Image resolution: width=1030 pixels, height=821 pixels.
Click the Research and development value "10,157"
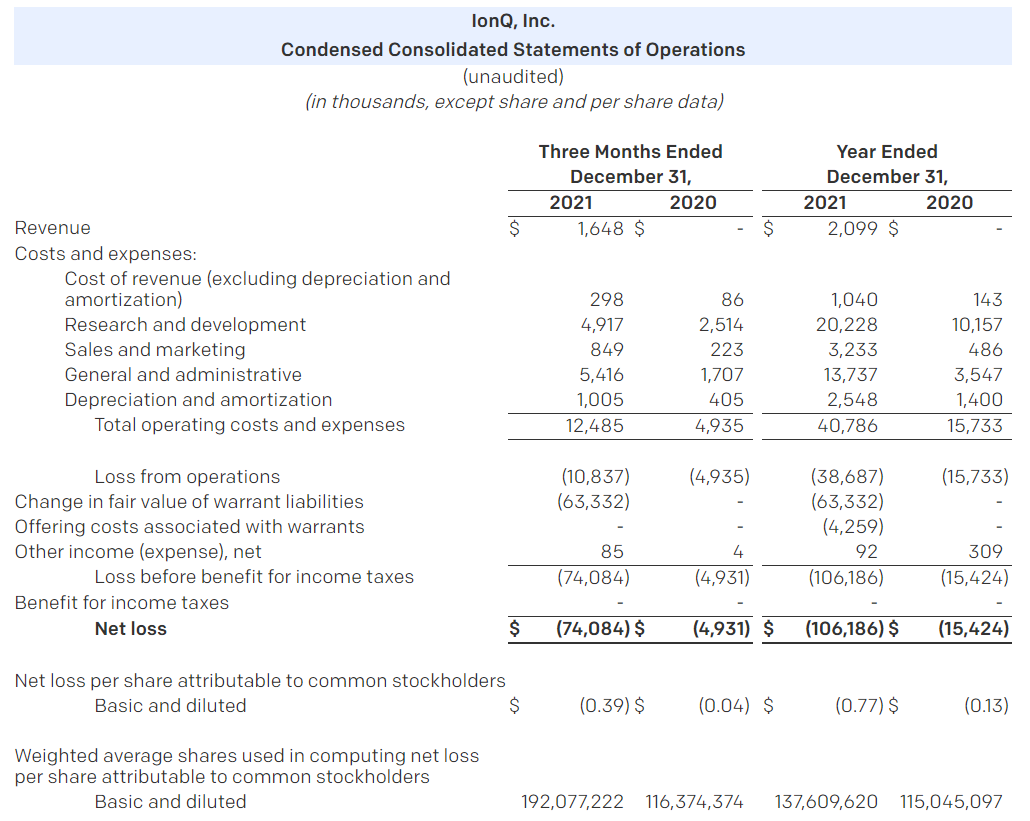(x=977, y=324)
